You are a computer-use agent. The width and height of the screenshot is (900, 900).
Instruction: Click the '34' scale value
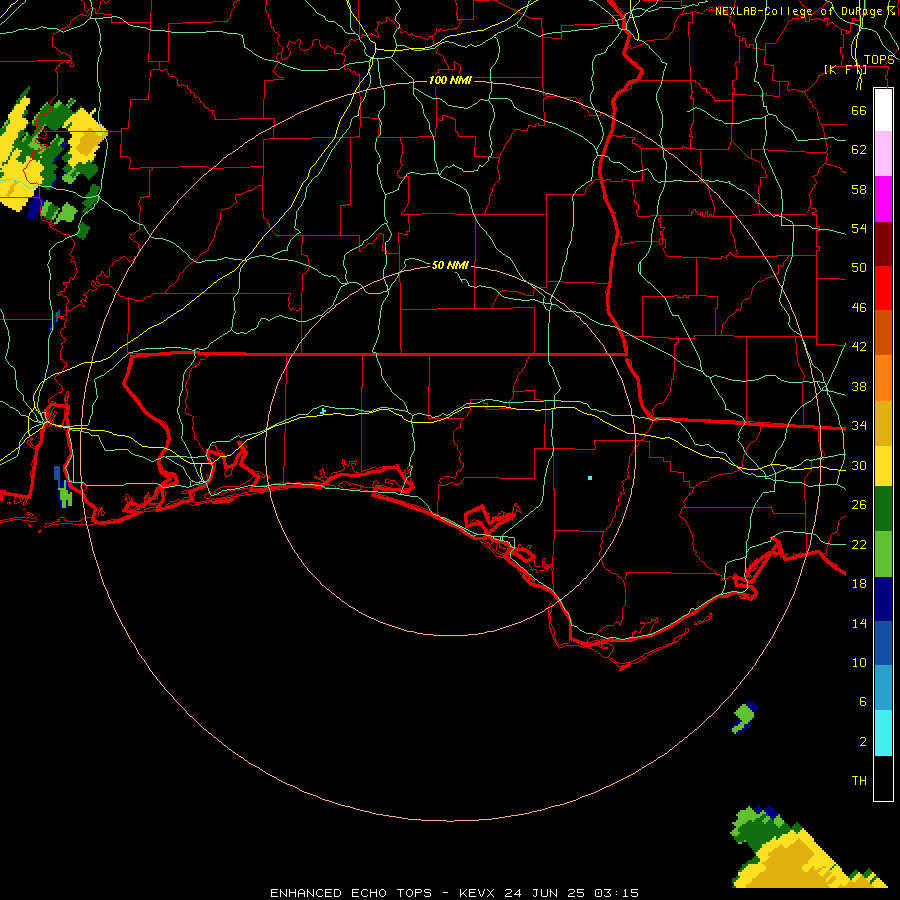[859, 425]
